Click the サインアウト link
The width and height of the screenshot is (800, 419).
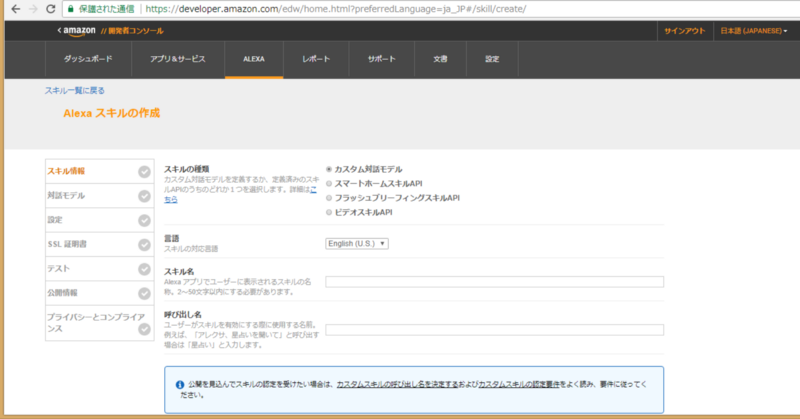coord(684,31)
